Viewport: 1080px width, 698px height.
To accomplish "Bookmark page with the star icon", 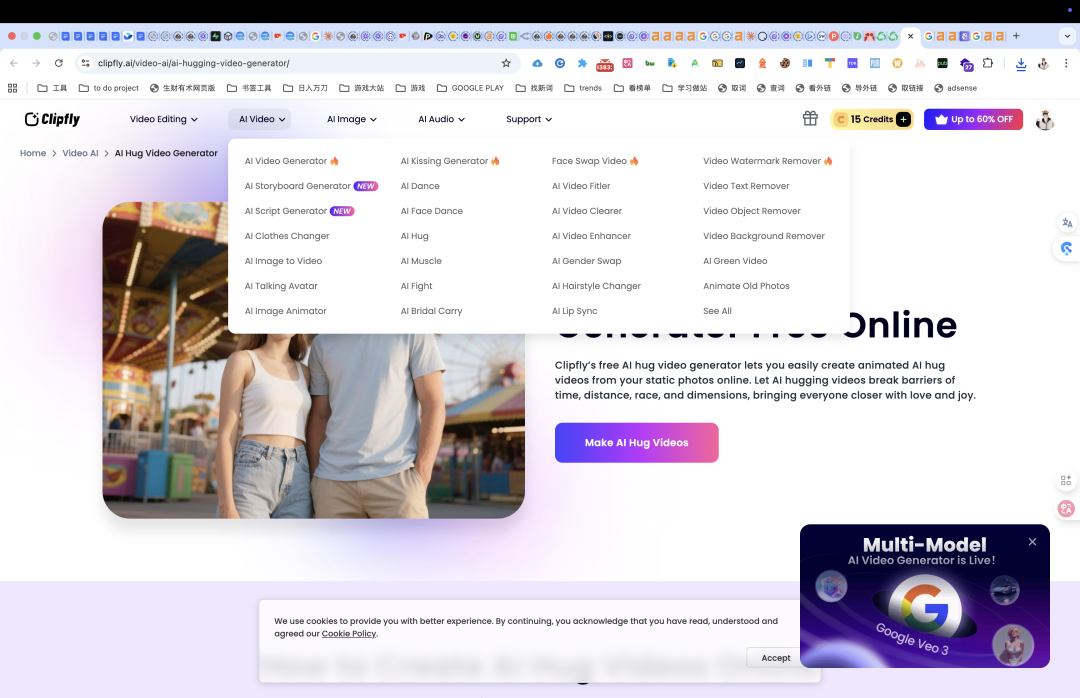I will click(506, 63).
